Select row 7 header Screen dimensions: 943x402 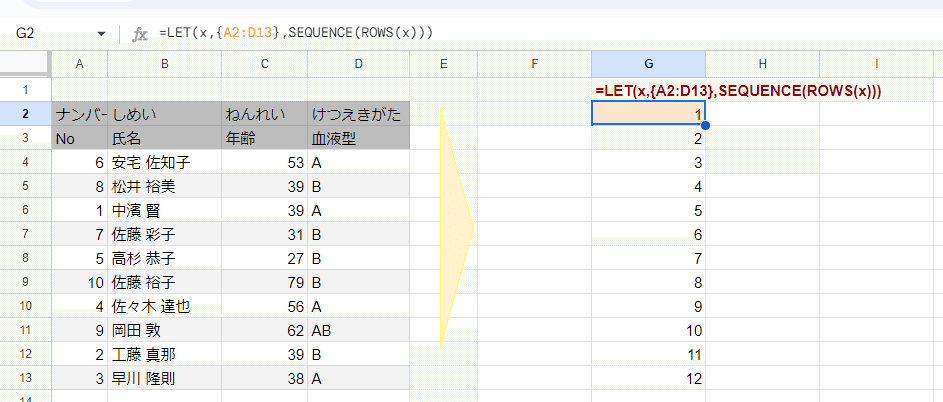coord(25,234)
